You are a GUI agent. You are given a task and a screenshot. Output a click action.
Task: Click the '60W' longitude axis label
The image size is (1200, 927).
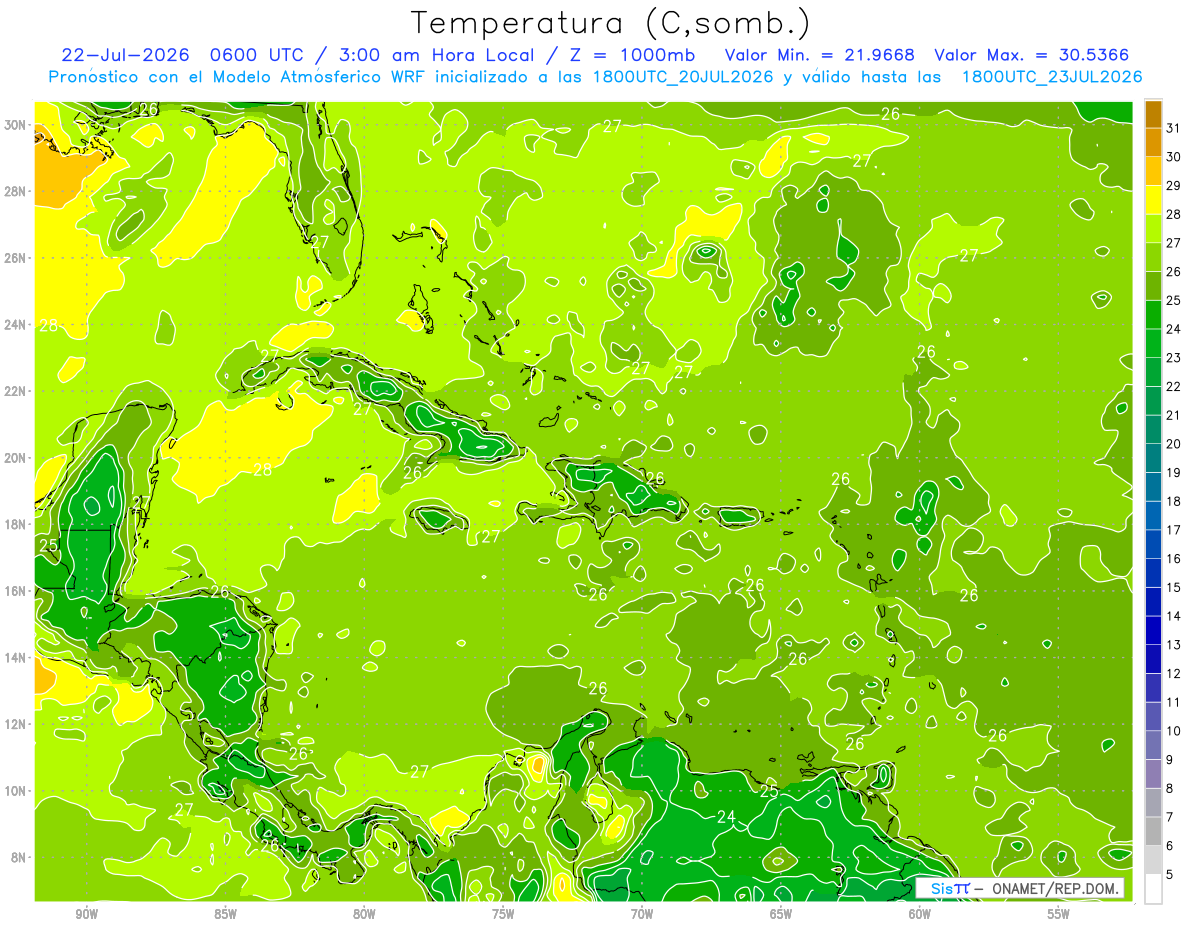tap(920, 914)
